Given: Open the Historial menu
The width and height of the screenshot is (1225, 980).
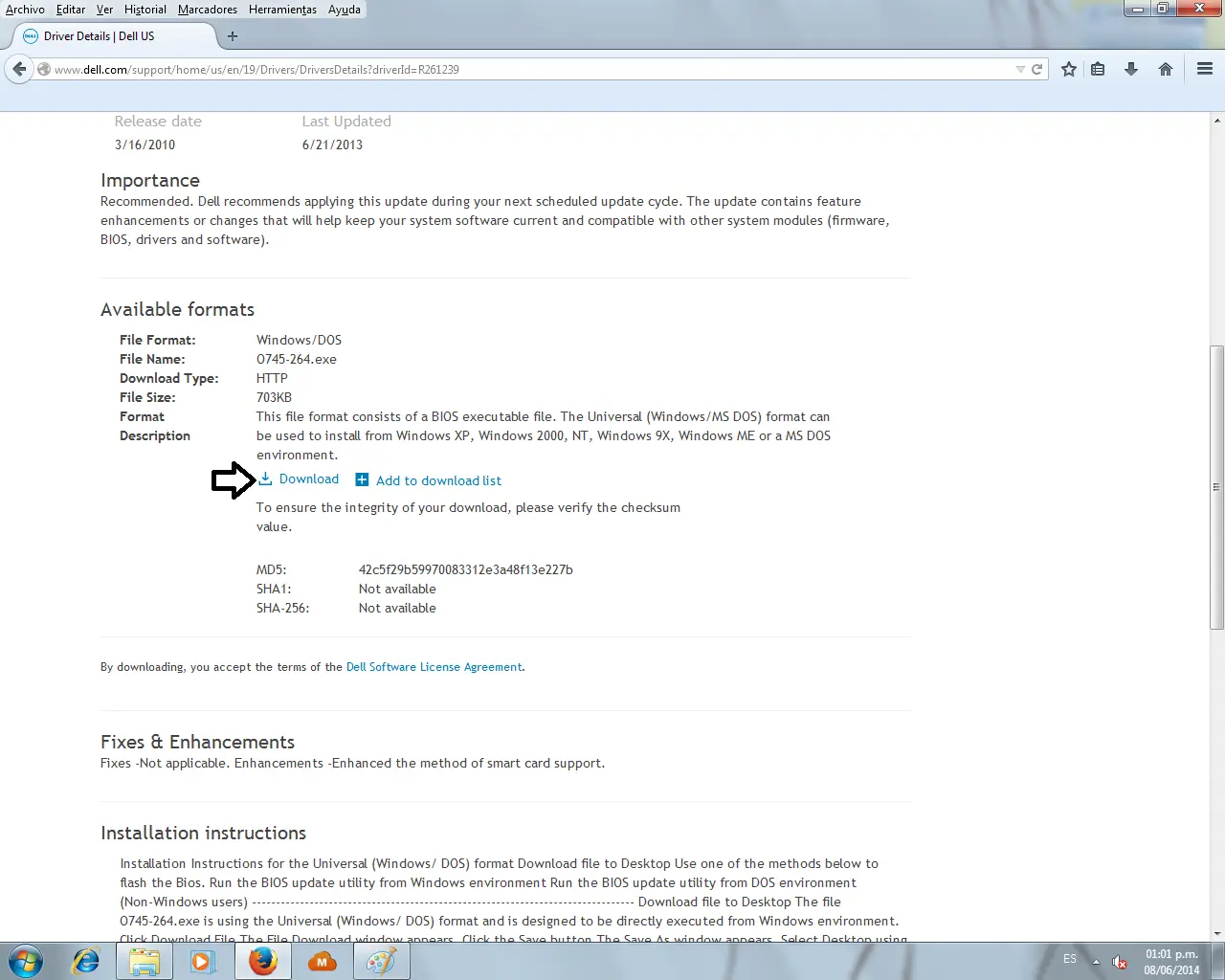Looking at the screenshot, I should (x=145, y=10).
